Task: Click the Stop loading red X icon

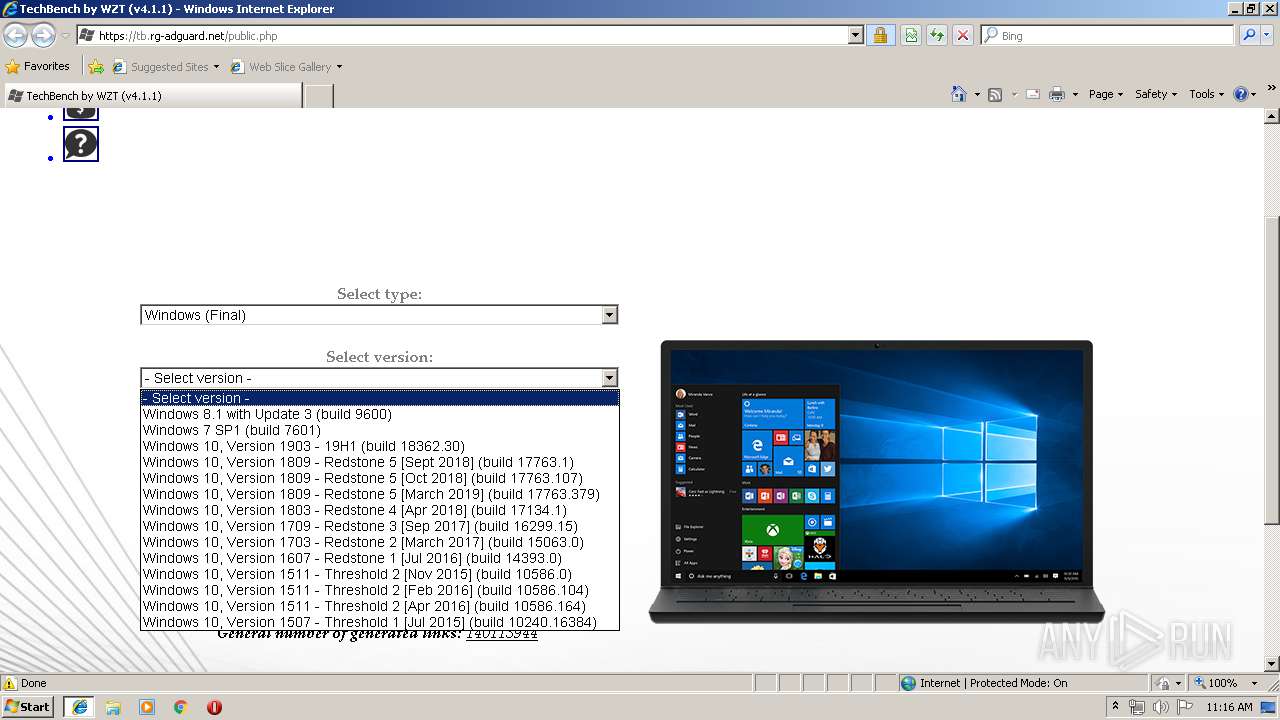Action: click(963, 36)
